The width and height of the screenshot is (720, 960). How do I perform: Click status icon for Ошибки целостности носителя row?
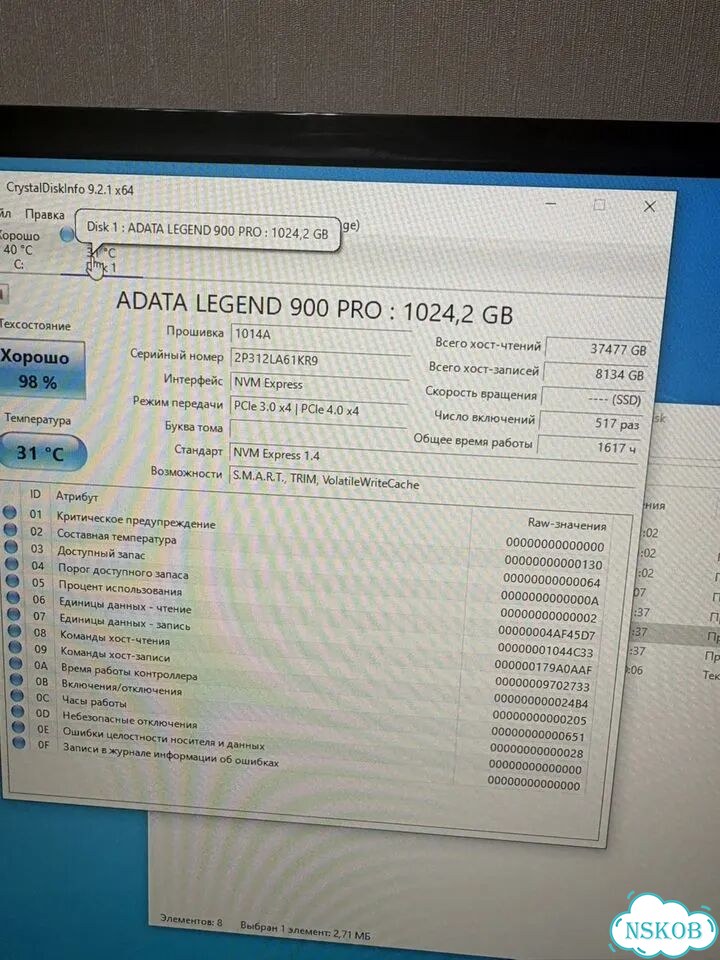coord(19,727)
